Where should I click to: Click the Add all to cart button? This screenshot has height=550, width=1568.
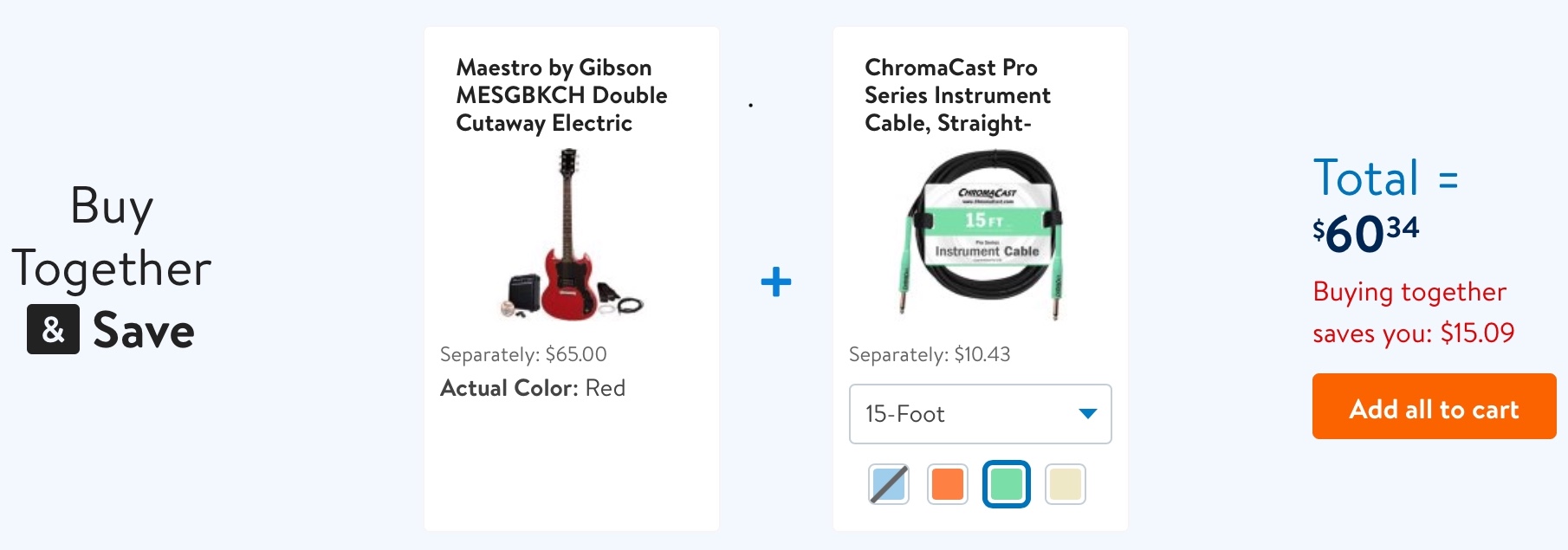[x=1434, y=407]
